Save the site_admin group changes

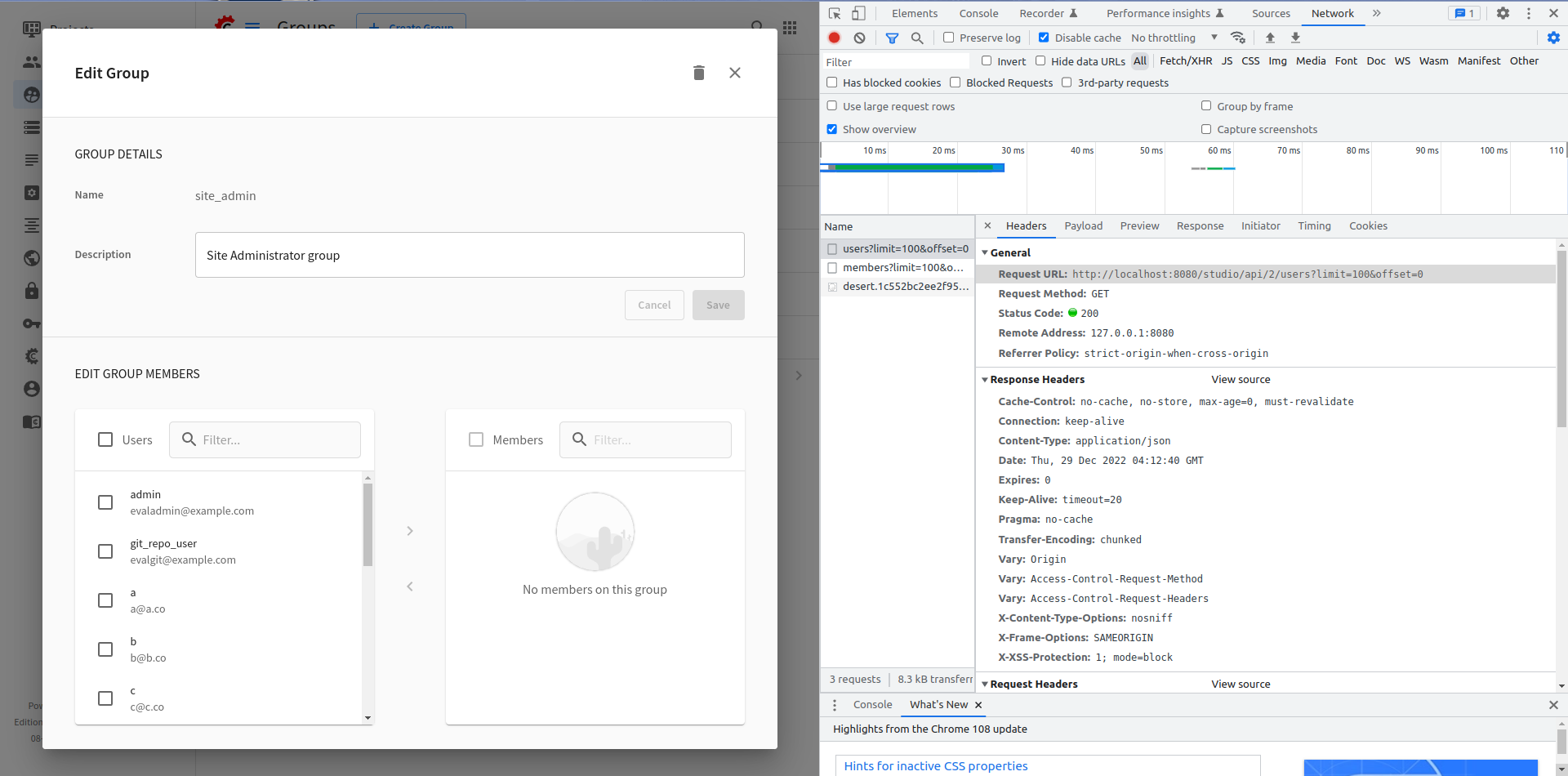point(718,305)
